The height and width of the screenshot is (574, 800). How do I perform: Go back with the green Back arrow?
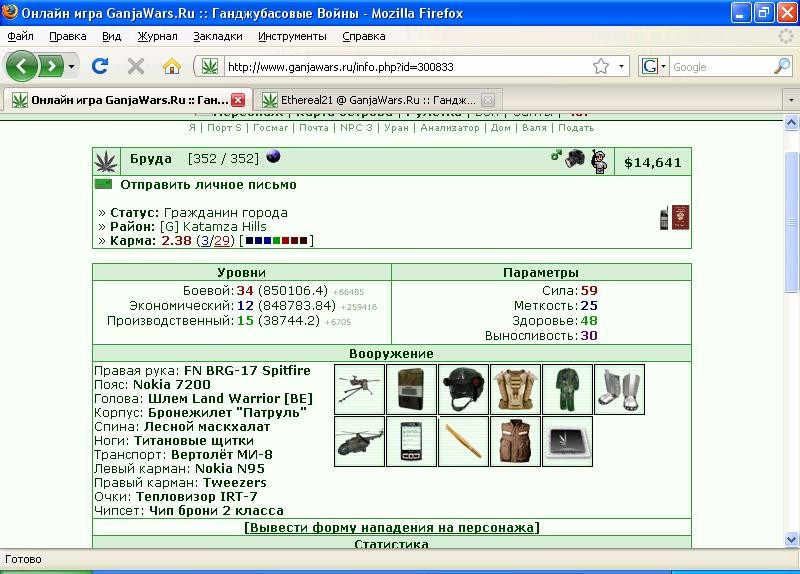21,66
